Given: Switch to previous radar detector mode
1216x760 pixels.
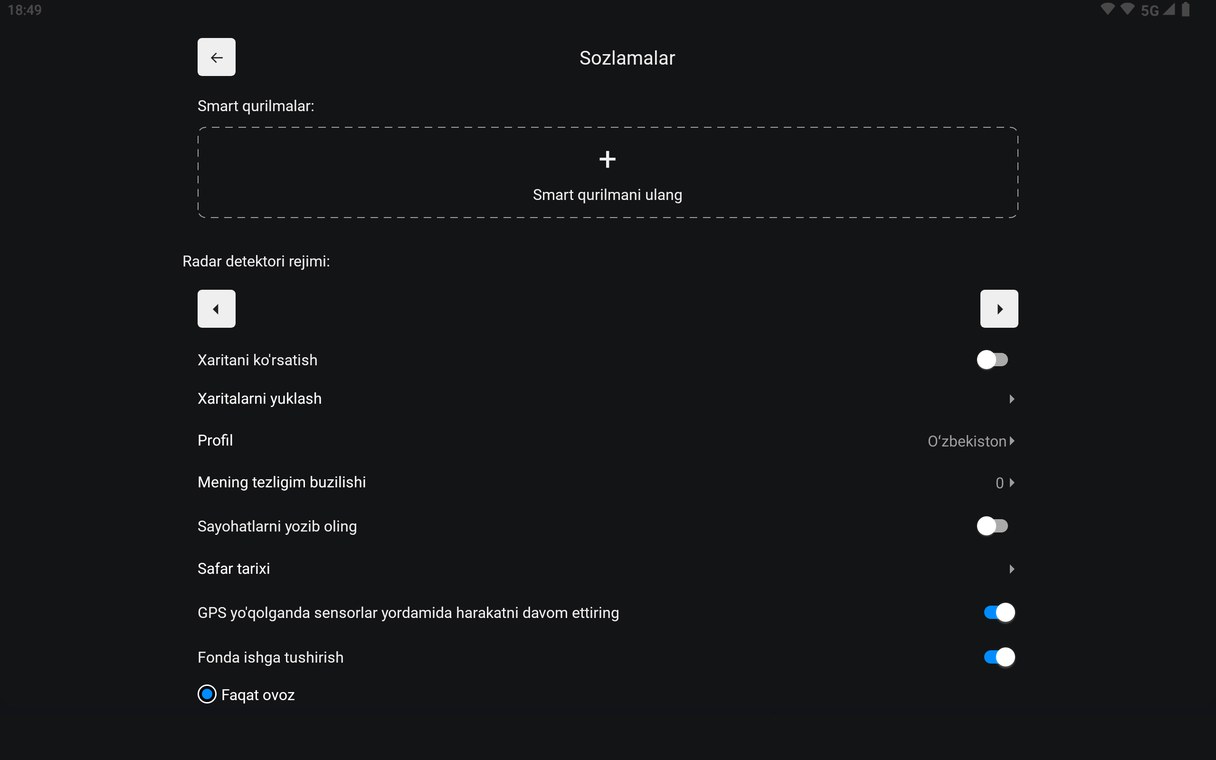Looking at the screenshot, I should point(216,309).
